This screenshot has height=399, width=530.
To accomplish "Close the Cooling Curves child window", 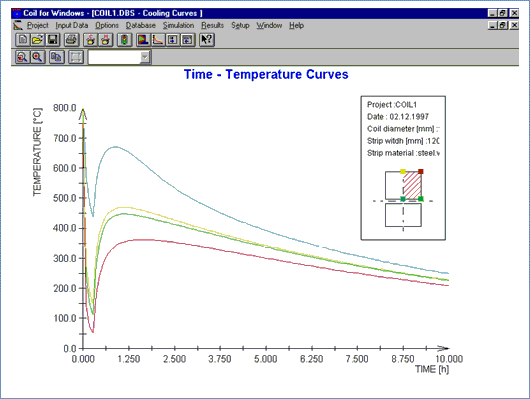I will click(x=514, y=25).
